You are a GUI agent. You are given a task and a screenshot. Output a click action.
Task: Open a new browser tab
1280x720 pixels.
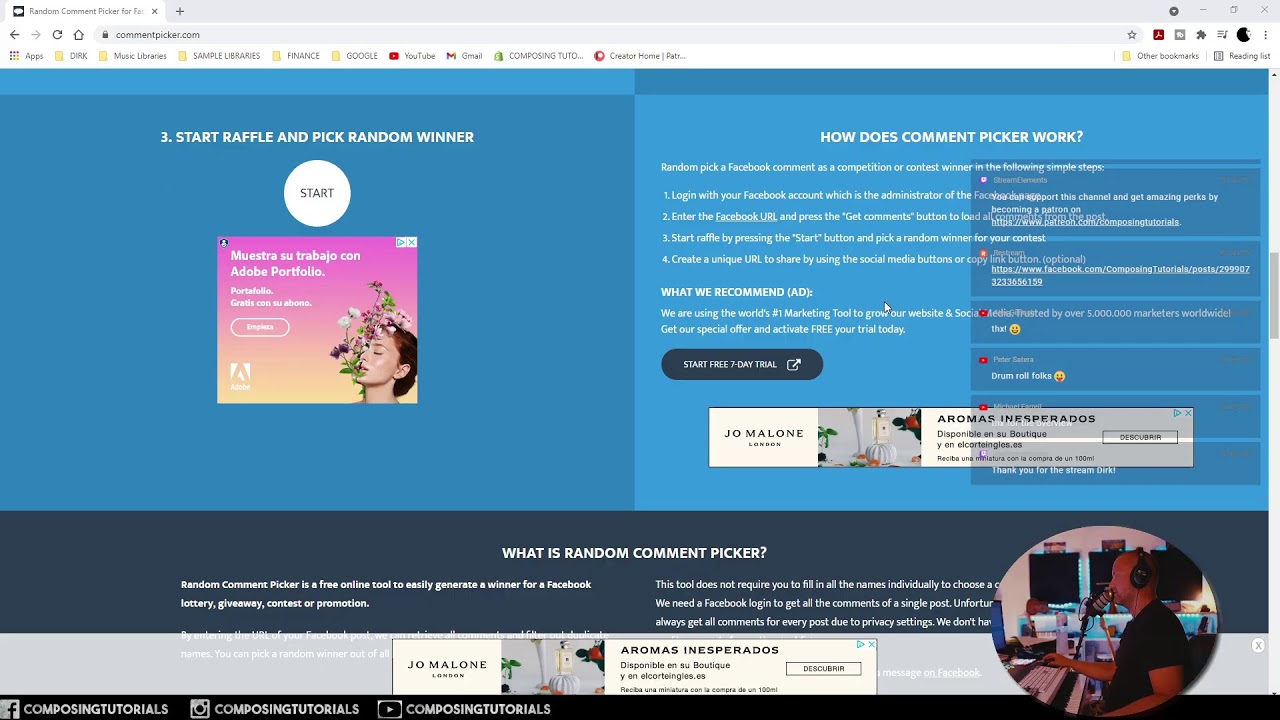[180, 11]
